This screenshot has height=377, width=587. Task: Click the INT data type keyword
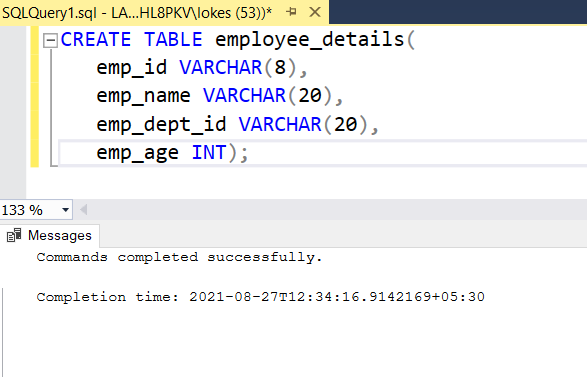pyautogui.click(x=209, y=153)
